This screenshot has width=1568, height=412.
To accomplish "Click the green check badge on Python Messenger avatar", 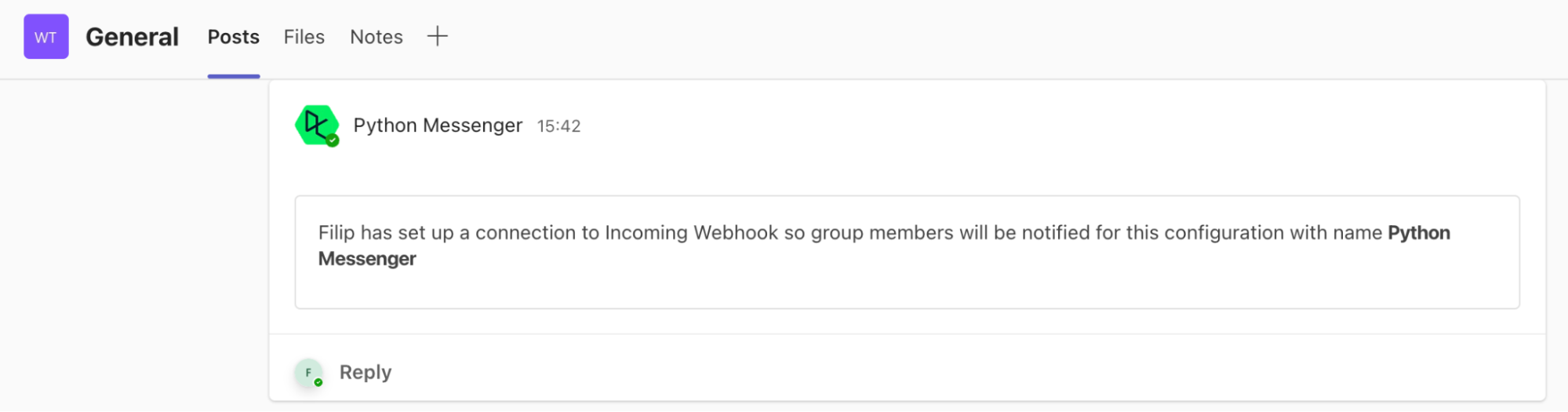I will click(x=333, y=140).
